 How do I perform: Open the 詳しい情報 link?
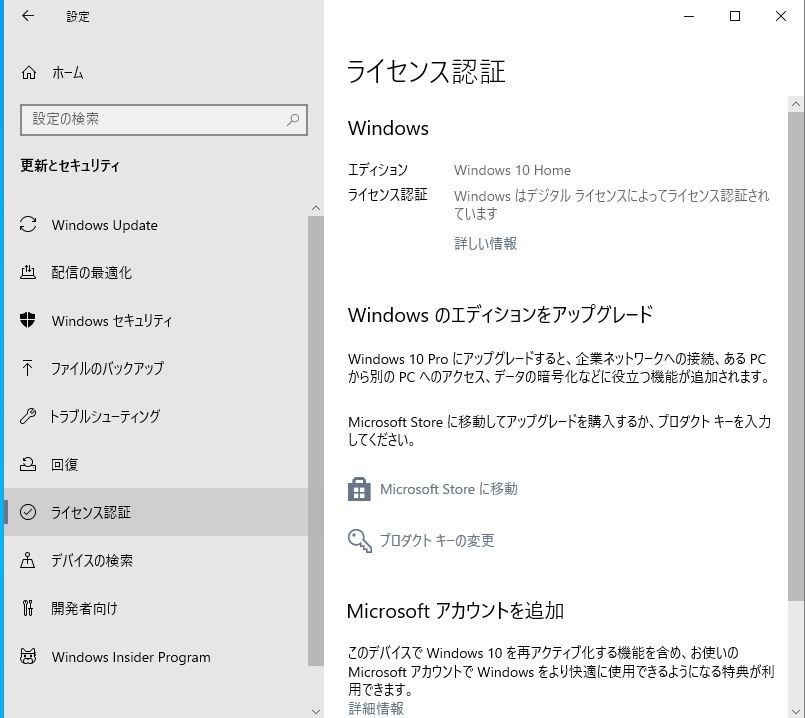pyautogui.click(x=485, y=243)
